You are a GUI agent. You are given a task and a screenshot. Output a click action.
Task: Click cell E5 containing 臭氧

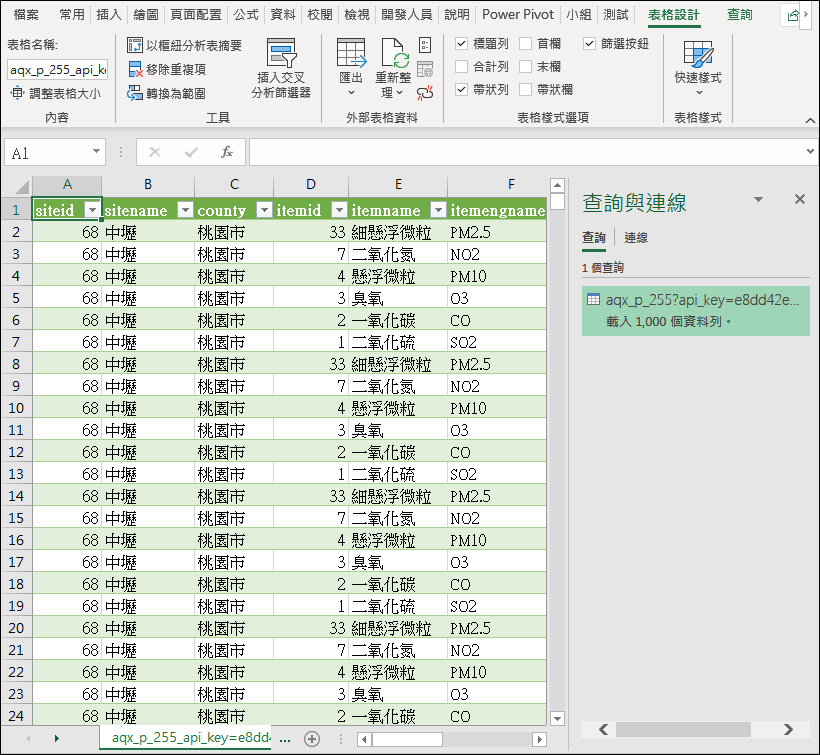click(x=398, y=298)
